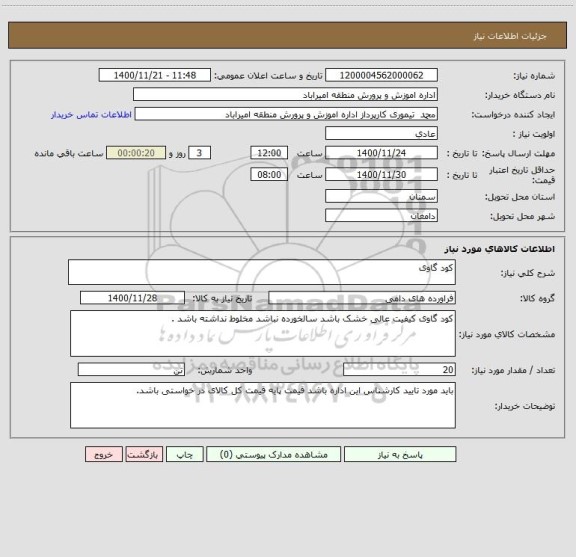Viewport: 576px width, 557px height.
Task: Click the price validity time 08:00
Action: tap(269, 175)
